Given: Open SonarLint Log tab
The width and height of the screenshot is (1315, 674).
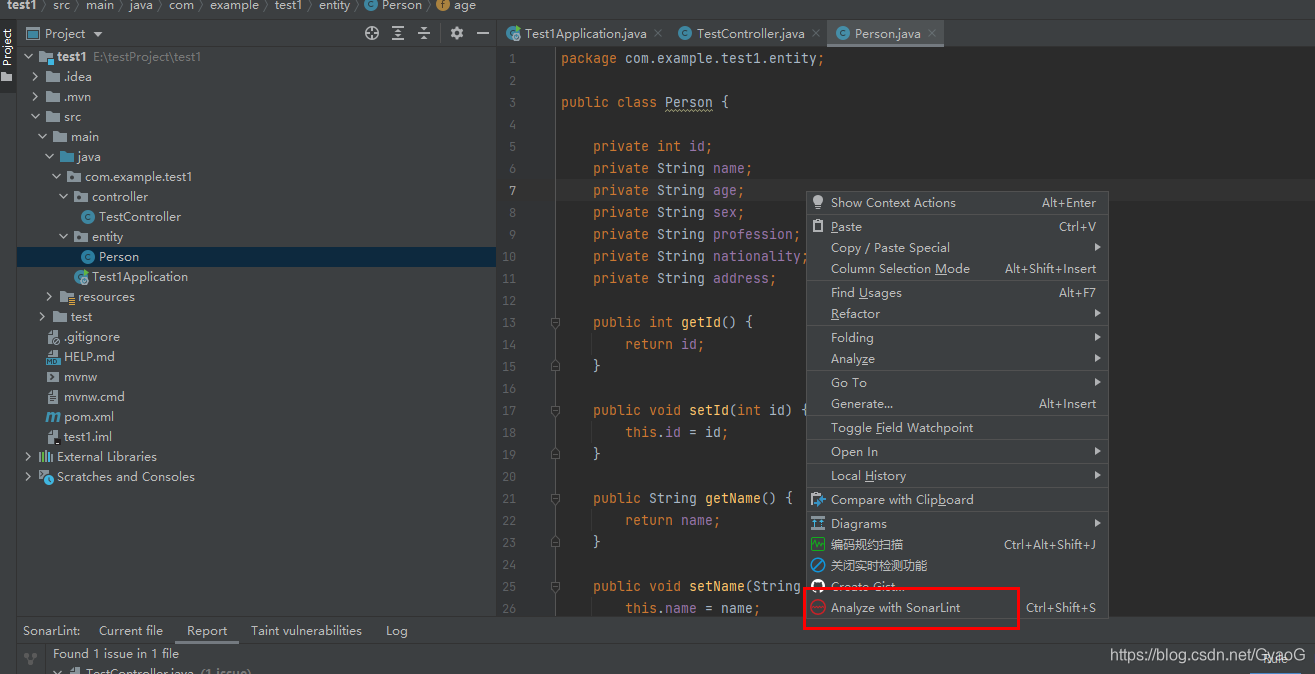Looking at the screenshot, I should coord(397,631).
